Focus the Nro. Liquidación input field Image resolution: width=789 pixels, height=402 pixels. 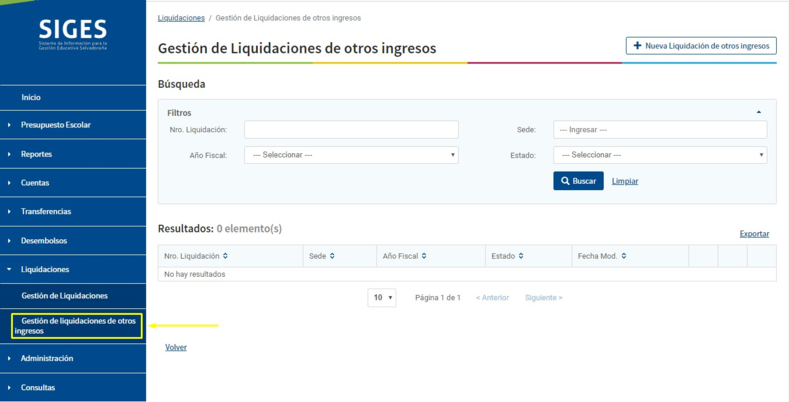351,130
